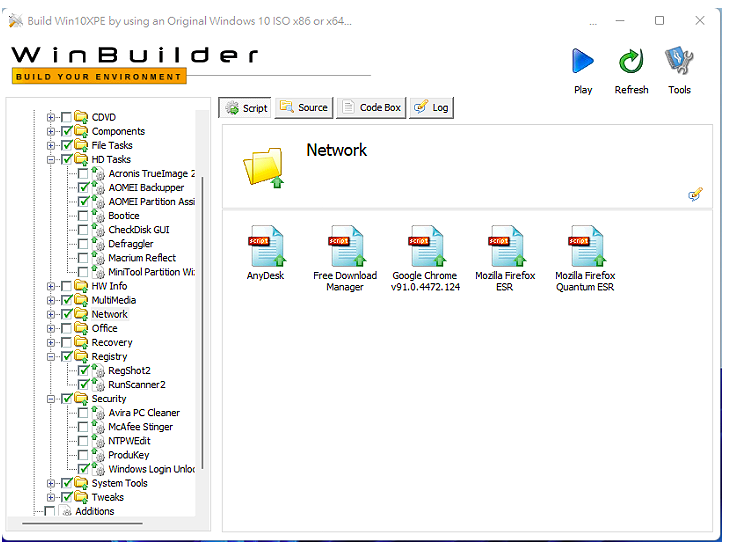Uncheck the Windows Login Unlocker checkbox
Viewport: 732px width, 545px height.
point(83,468)
